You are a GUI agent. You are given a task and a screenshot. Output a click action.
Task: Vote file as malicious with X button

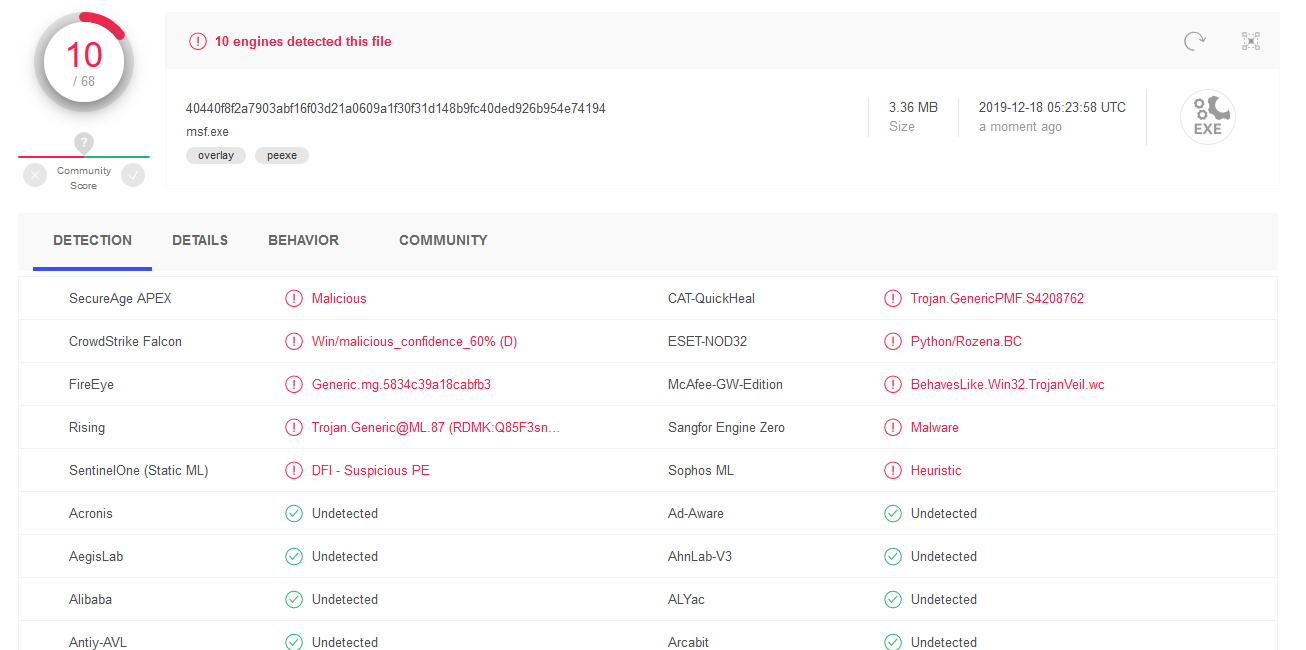click(35, 176)
